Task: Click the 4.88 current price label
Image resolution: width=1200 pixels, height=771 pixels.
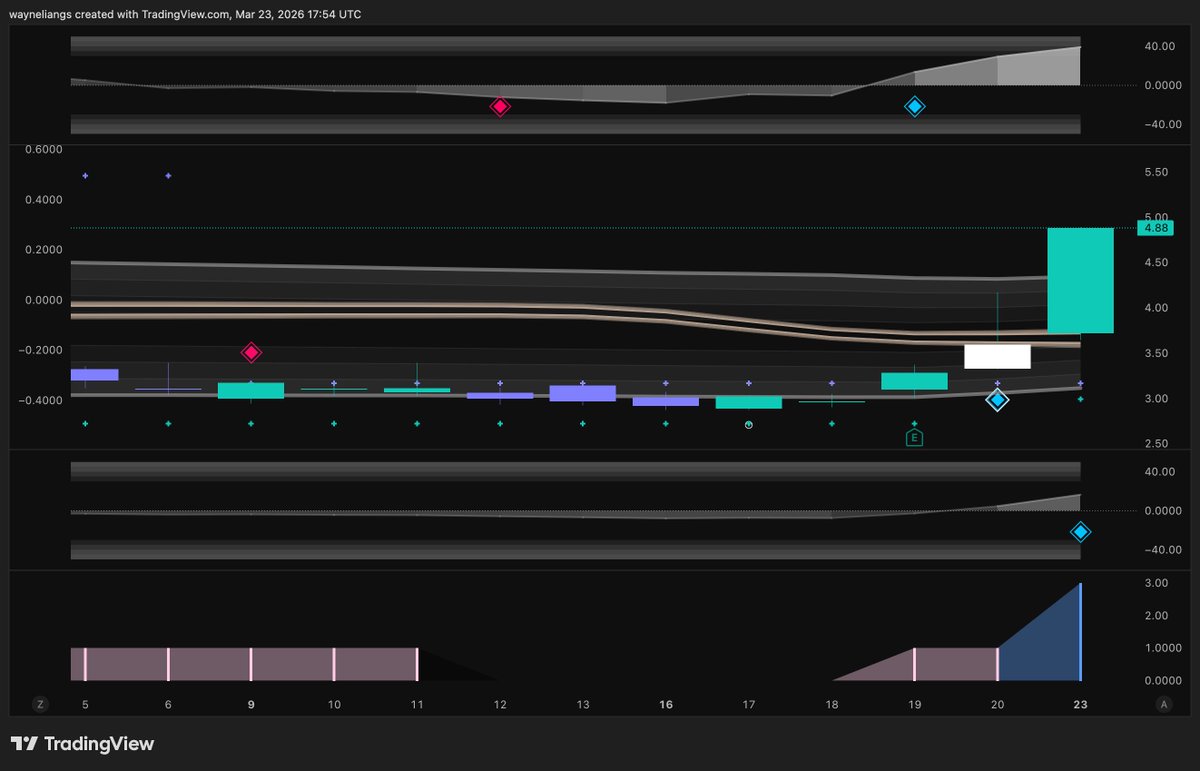Action: (x=1156, y=228)
